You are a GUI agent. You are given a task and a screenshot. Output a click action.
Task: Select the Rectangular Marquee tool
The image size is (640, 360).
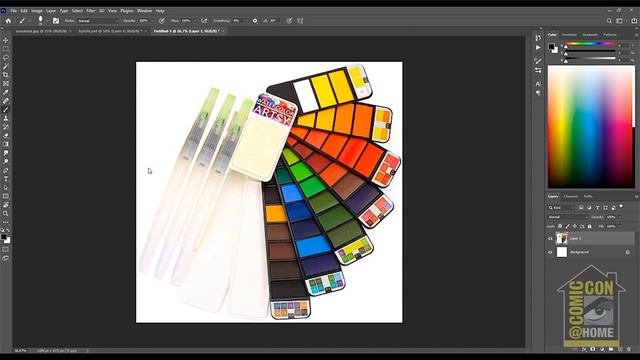6,49
